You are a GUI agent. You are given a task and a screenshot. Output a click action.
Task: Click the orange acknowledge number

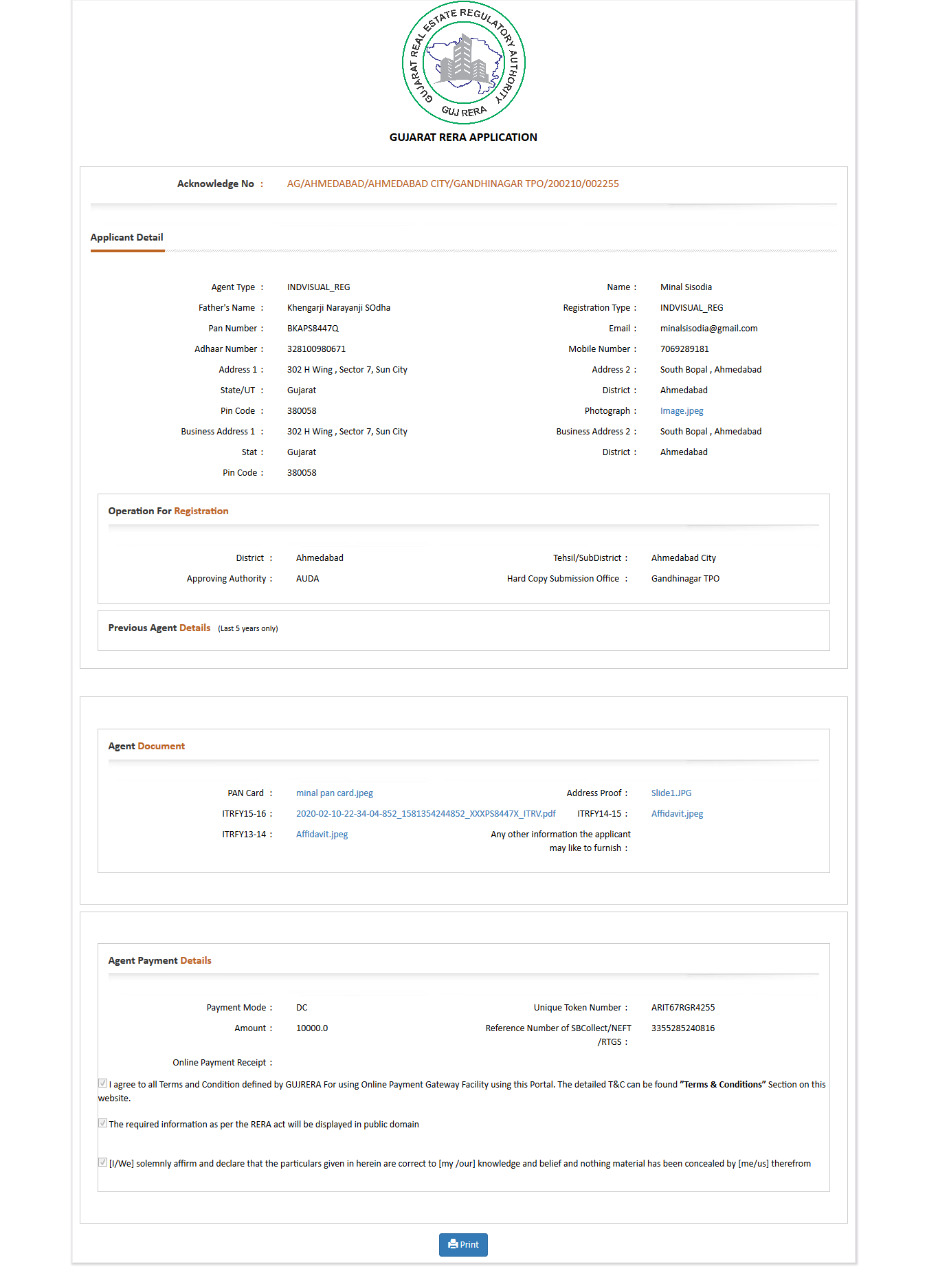(x=452, y=184)
